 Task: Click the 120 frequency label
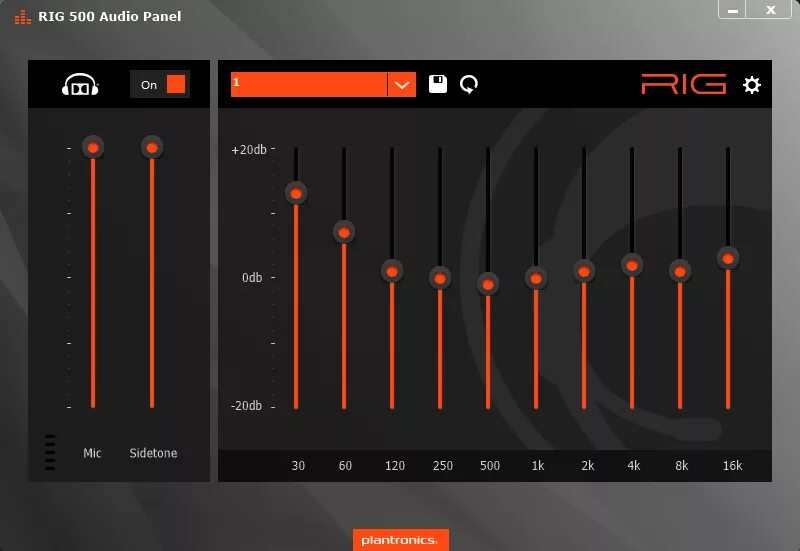(x=395, y=465)
